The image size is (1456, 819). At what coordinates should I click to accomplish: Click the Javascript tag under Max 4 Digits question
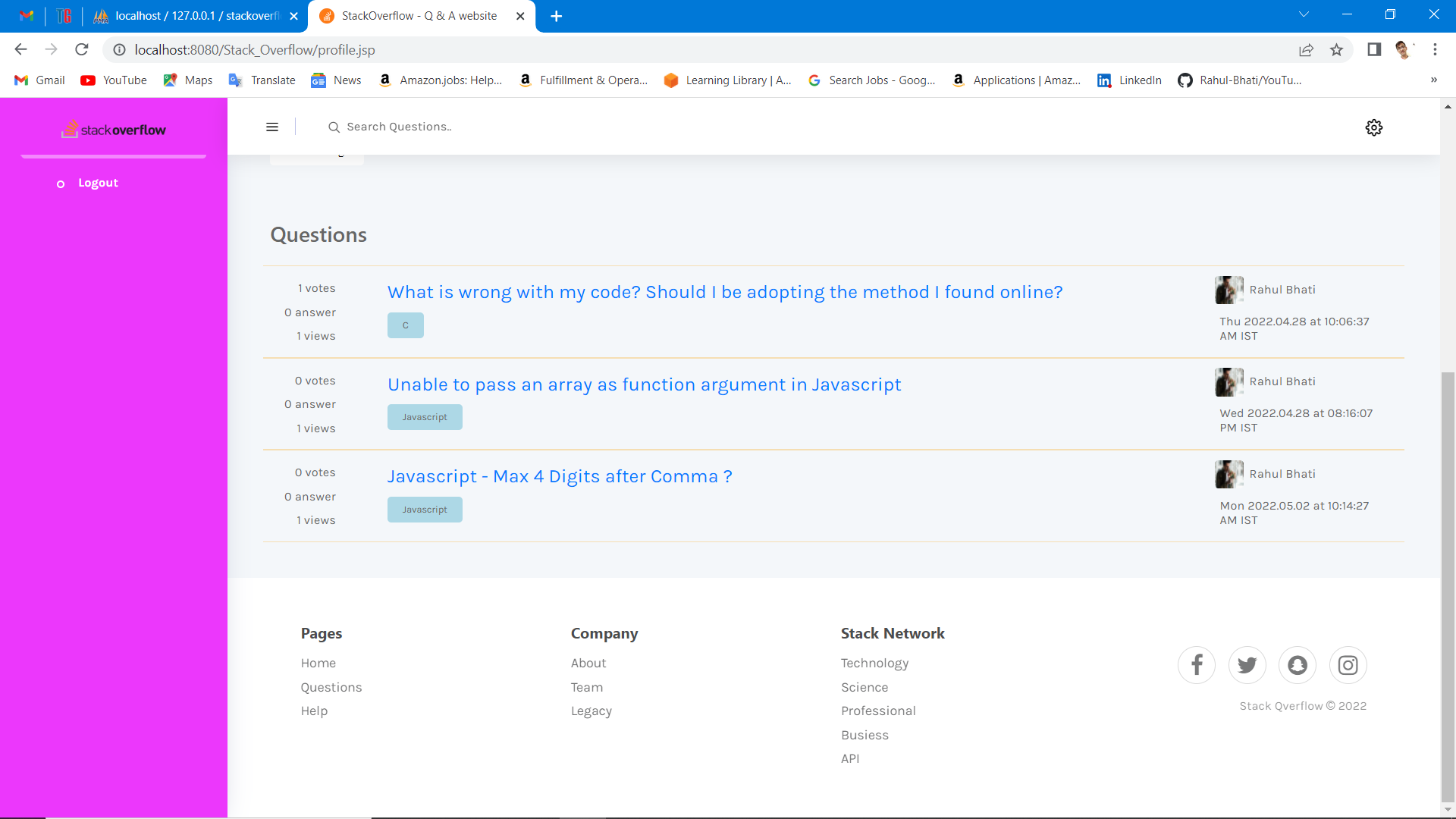click(425, 510)
